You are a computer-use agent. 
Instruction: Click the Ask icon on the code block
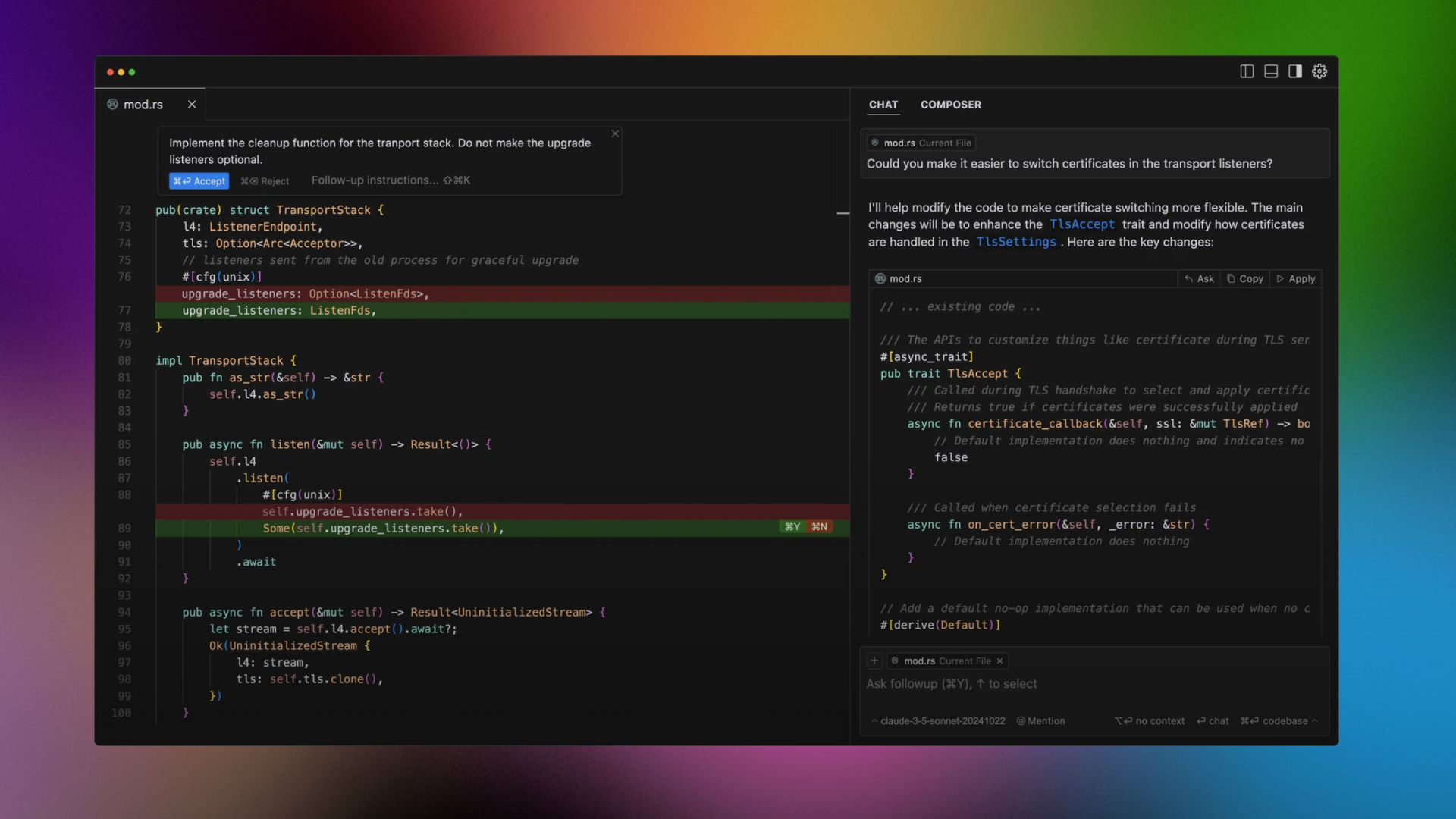[1188, 278]
